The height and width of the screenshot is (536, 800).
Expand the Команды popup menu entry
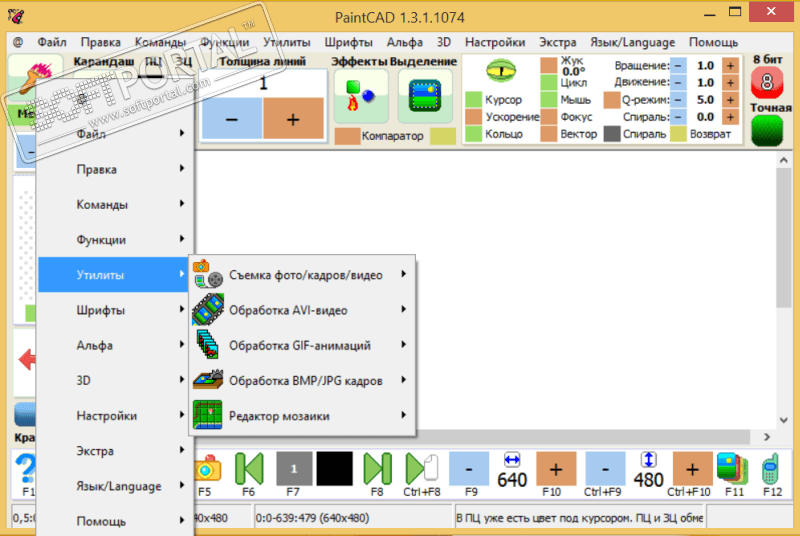pos(115,204)
